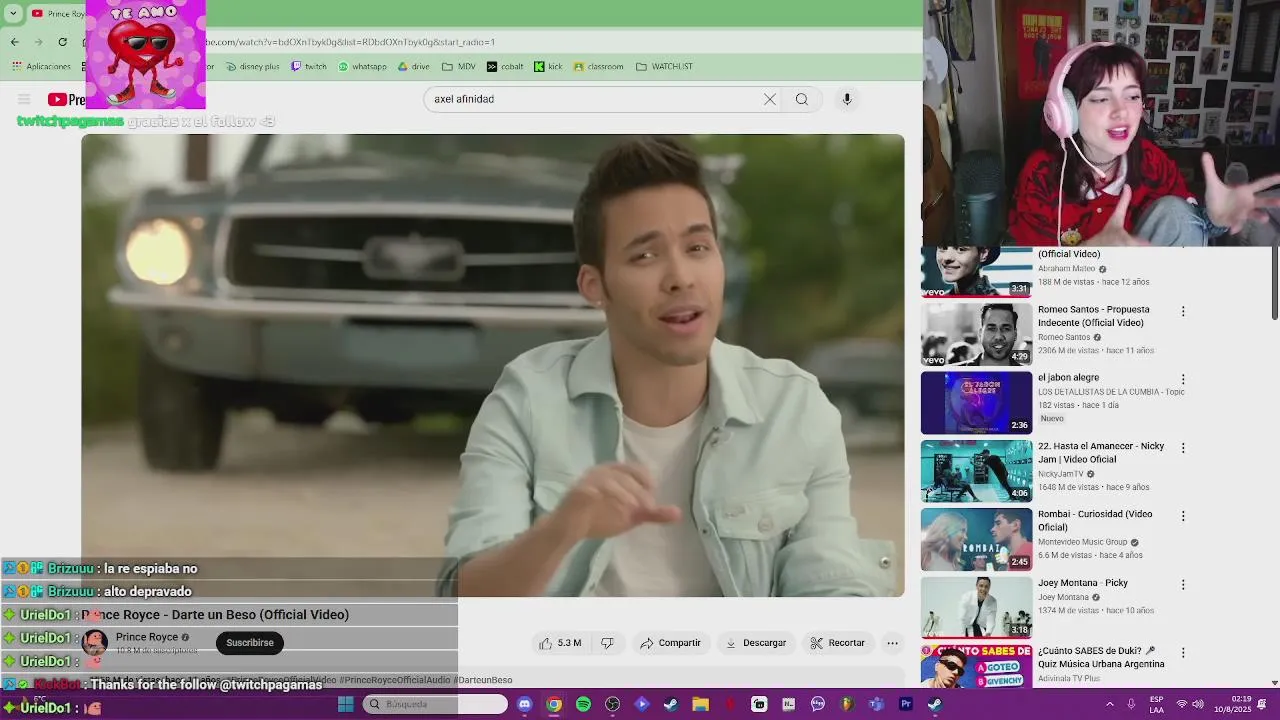1280x720 pixels.
Task: Open Romeo Santos Propuesta Indecente title
Action: tap(1094, 316)
